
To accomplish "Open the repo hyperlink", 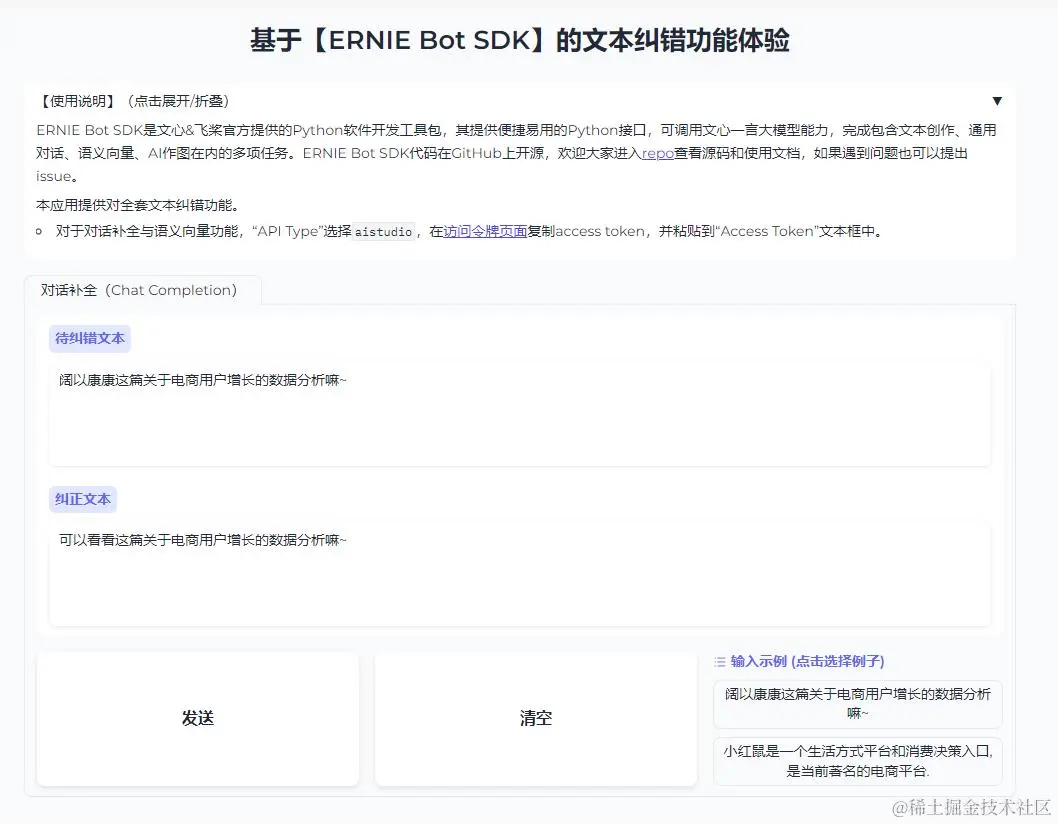I will click(x=658, y=153).
